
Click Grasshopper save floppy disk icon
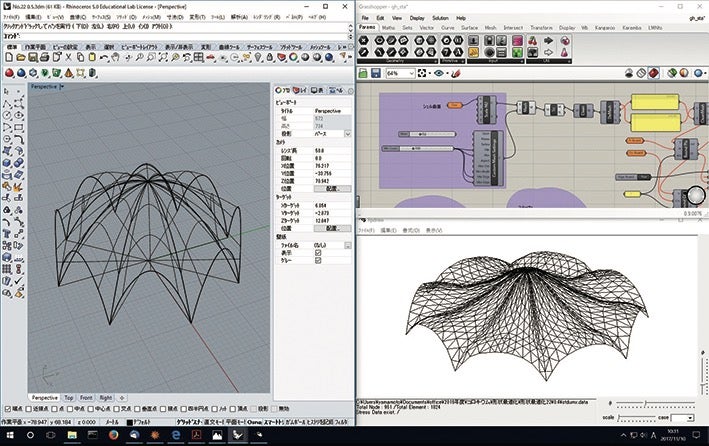(x=376, y=73)
